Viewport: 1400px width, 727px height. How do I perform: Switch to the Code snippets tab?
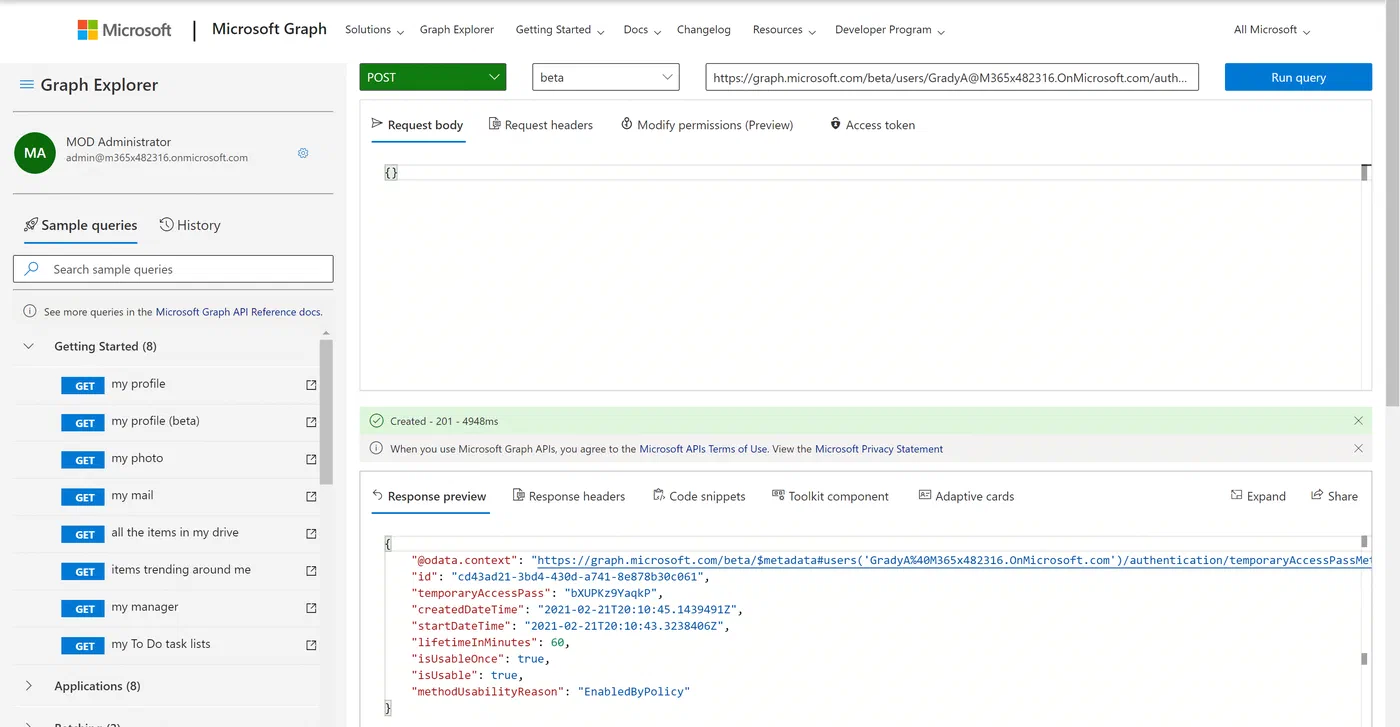click(699, 496)
